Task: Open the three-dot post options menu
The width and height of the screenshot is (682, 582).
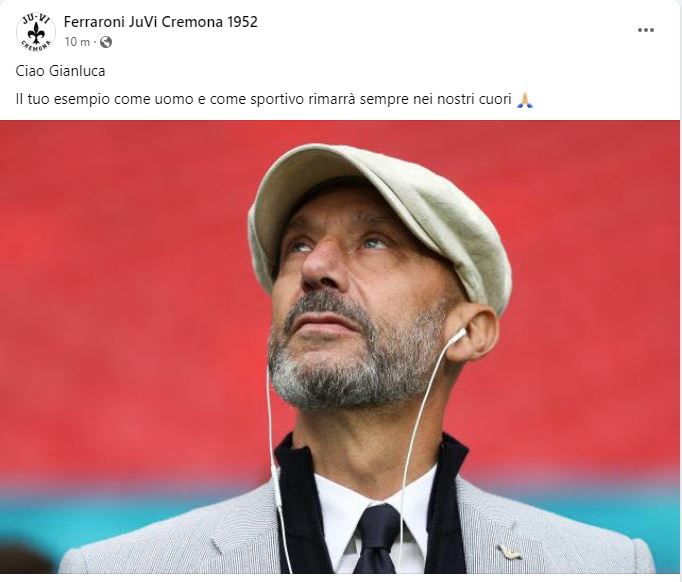Action: (x=646, y=30)
